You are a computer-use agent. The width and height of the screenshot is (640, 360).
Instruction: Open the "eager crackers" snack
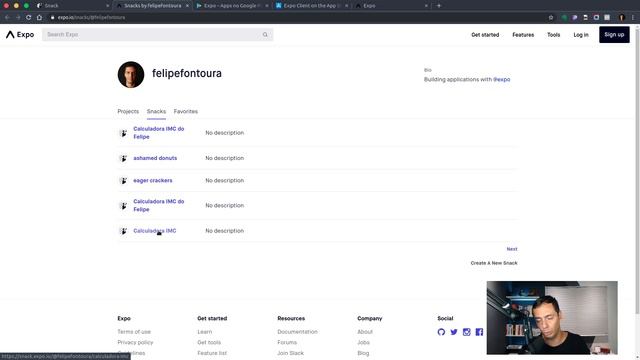pyautogui.click(x=153, y=180)
